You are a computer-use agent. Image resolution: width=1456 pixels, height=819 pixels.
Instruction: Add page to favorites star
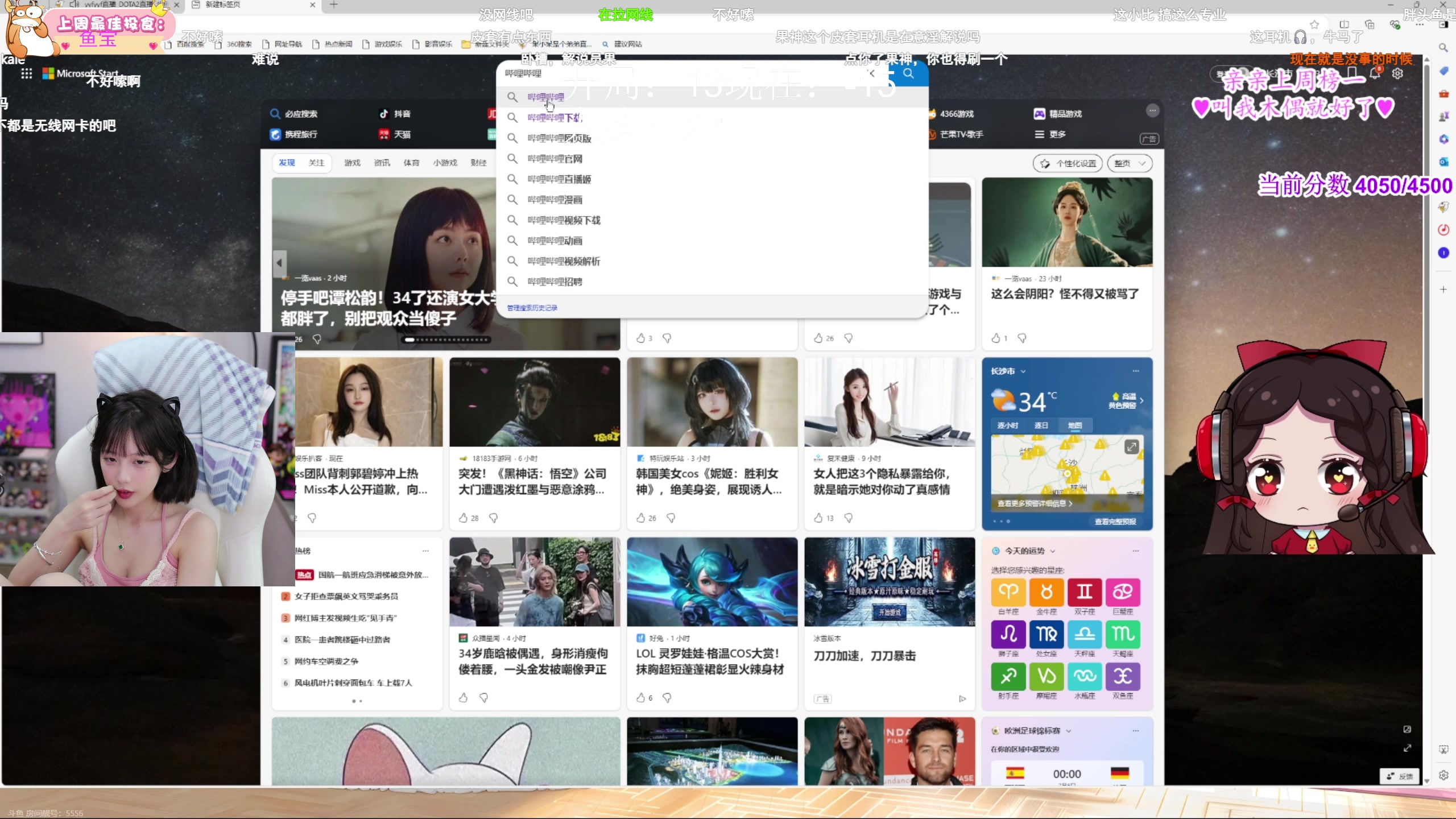click(x=1314, y=24)
